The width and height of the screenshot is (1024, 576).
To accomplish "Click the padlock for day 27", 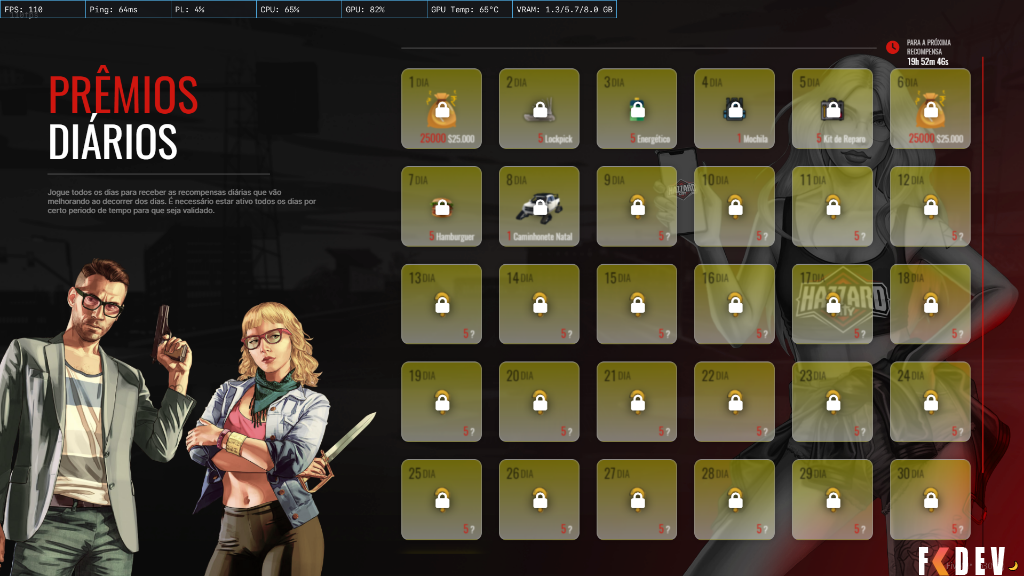I will point(637,500).
